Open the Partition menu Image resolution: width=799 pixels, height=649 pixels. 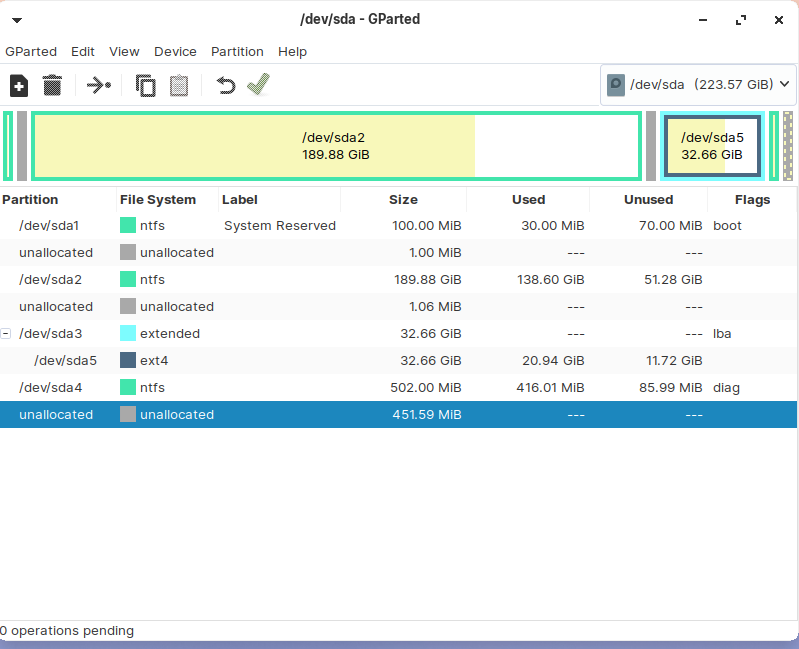pyautogui.click(x=237, y=51)
